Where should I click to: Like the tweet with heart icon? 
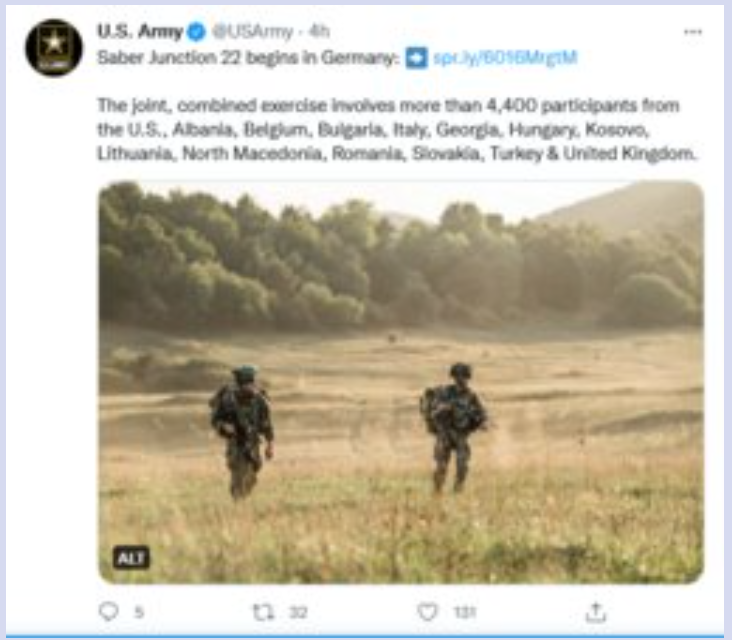click(x=427, y=612)
